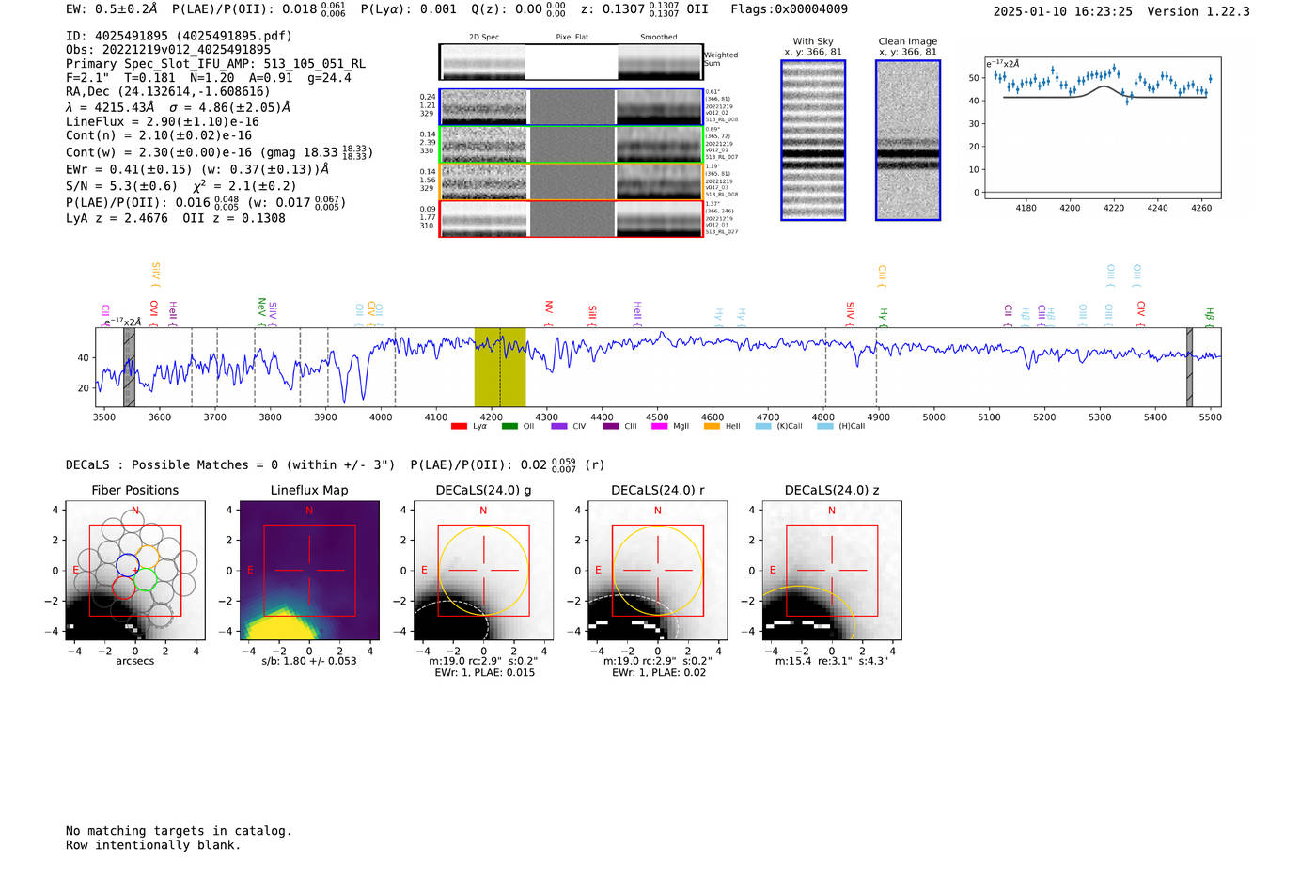Click the red Lyα legend swatch

coord(459,427)
